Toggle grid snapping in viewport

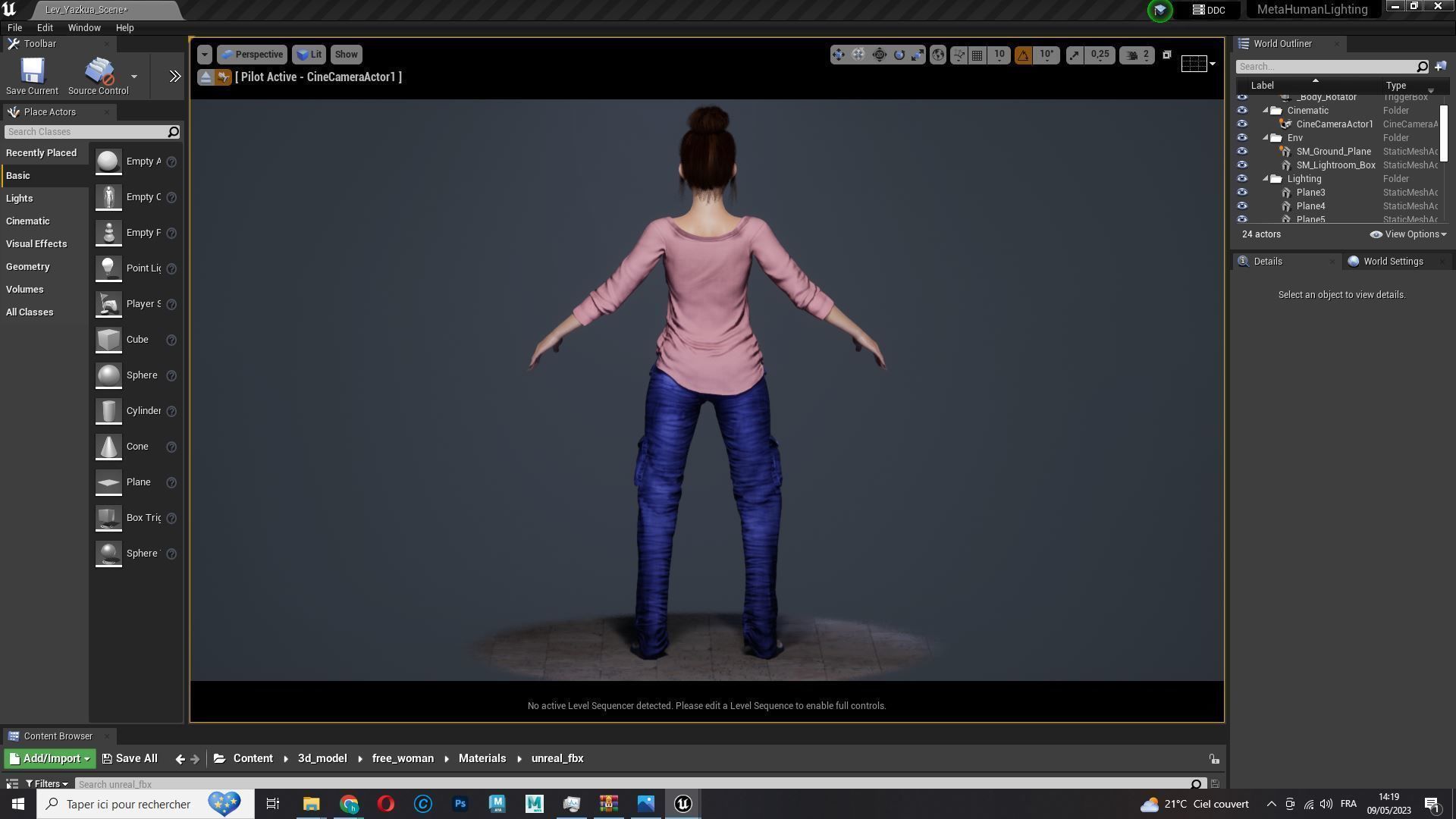977,55
